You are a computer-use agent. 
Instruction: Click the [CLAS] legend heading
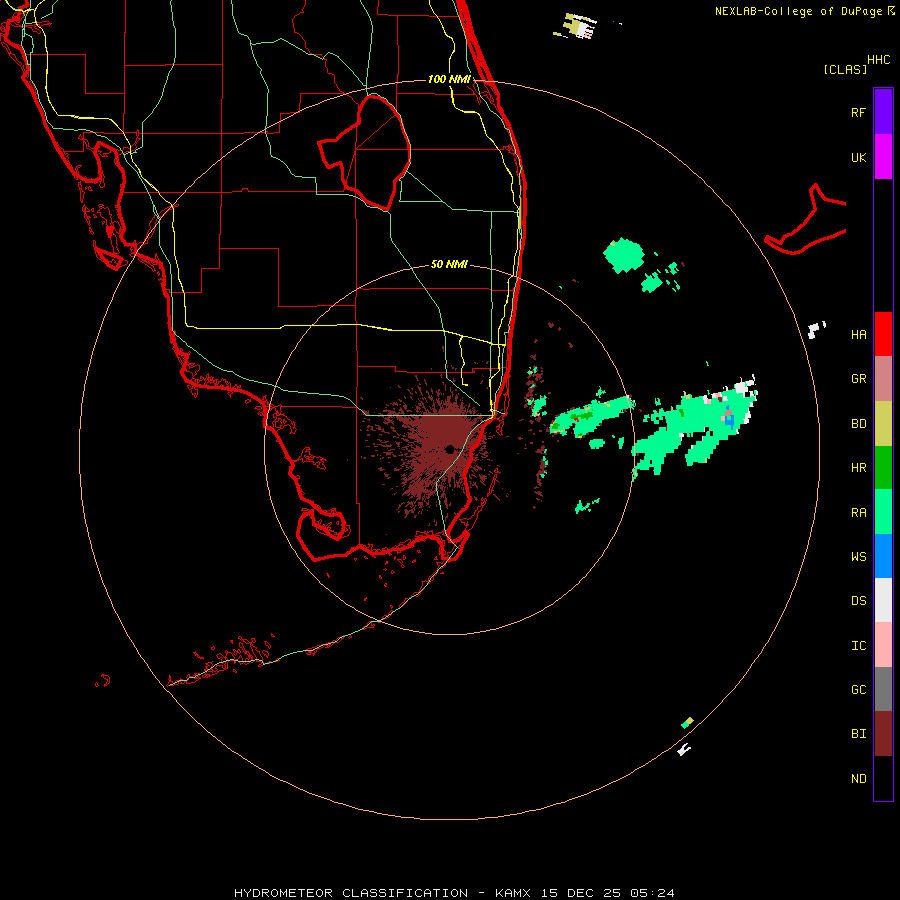pyautogui.click(x=845, y=69)
